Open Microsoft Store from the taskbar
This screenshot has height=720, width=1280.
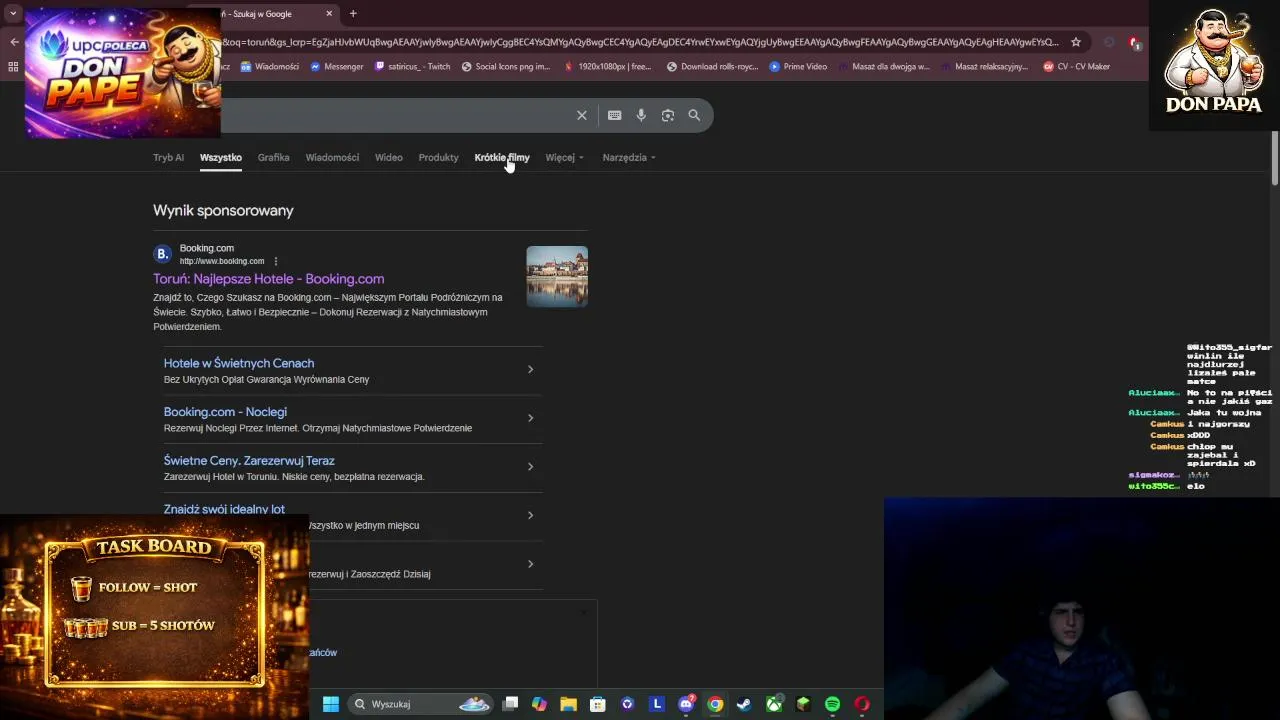pyautogui.click(x=598, y=704)
